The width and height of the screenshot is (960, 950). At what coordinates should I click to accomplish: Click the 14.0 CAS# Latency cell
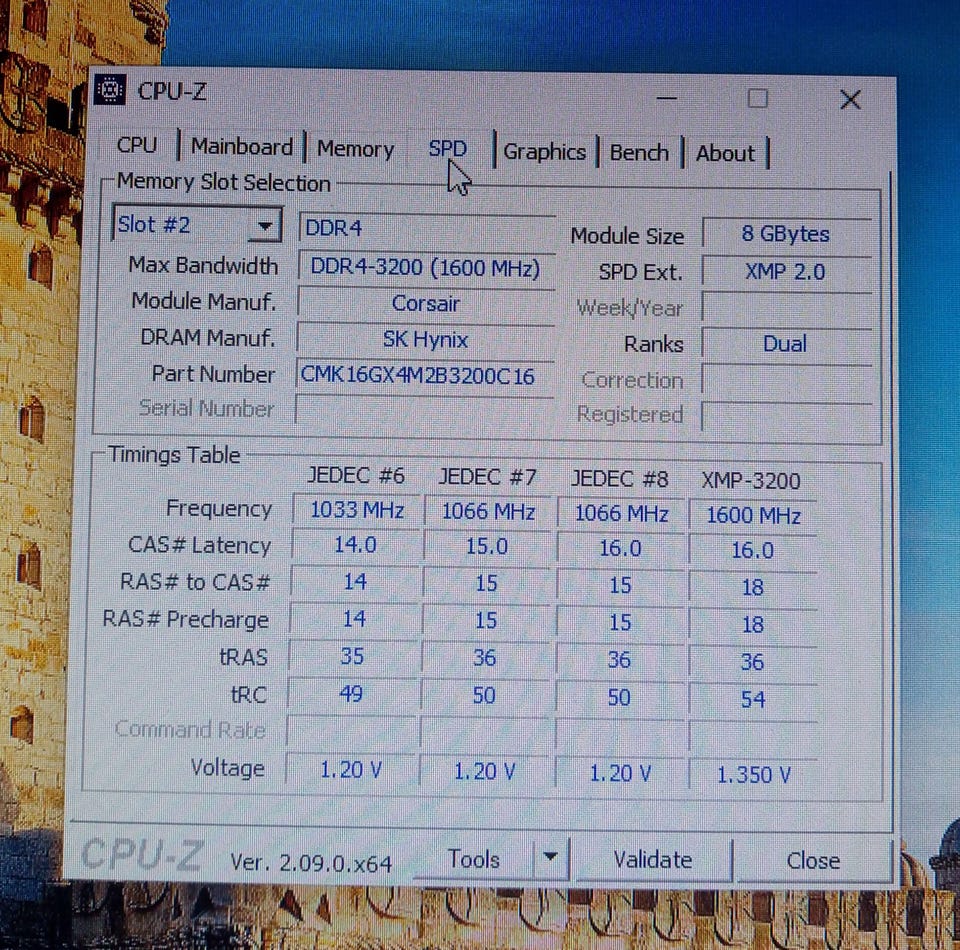point(355,545)
